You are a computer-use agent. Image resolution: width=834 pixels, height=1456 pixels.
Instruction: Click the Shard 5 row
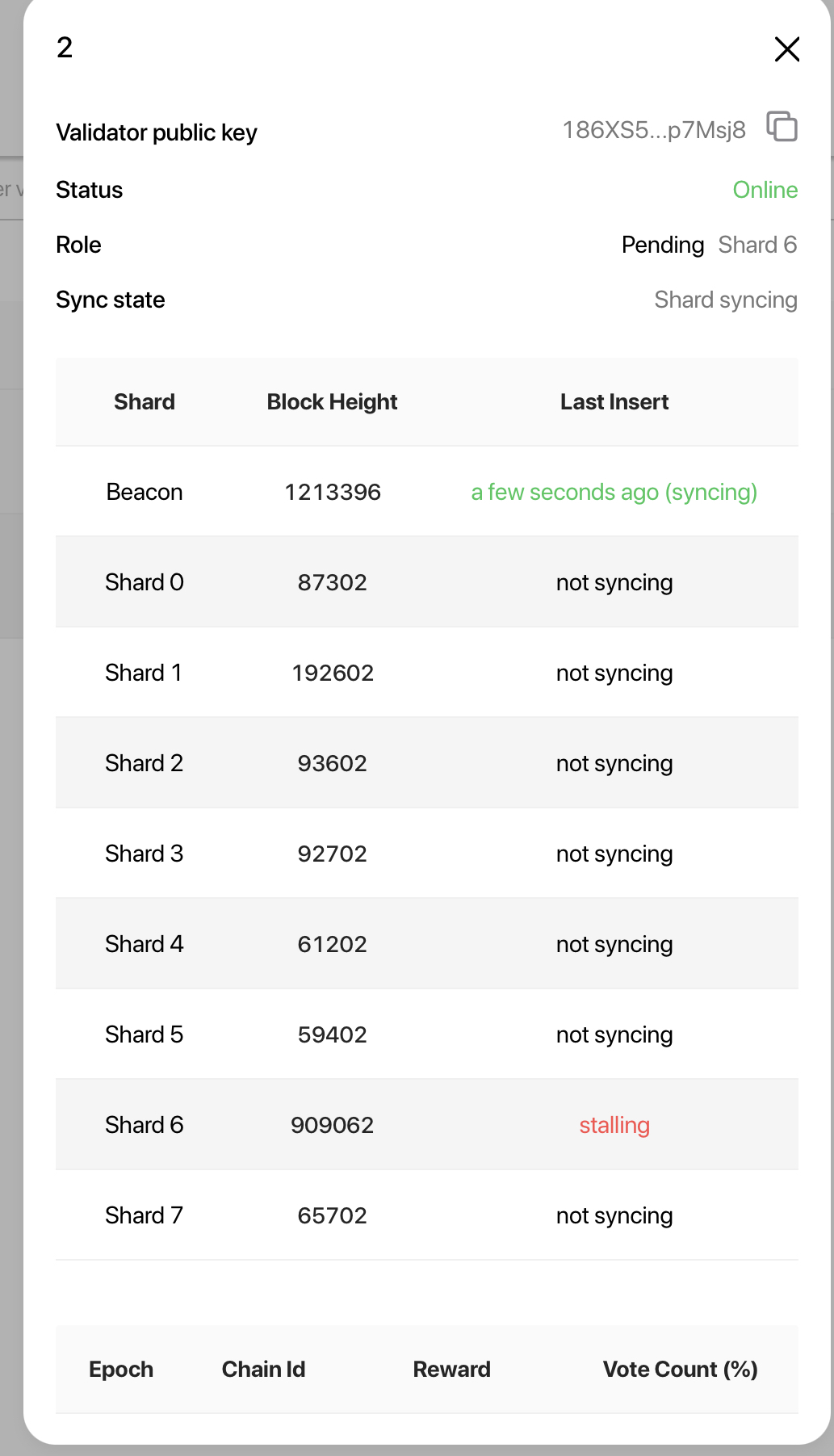click(x=427, y=1034)
